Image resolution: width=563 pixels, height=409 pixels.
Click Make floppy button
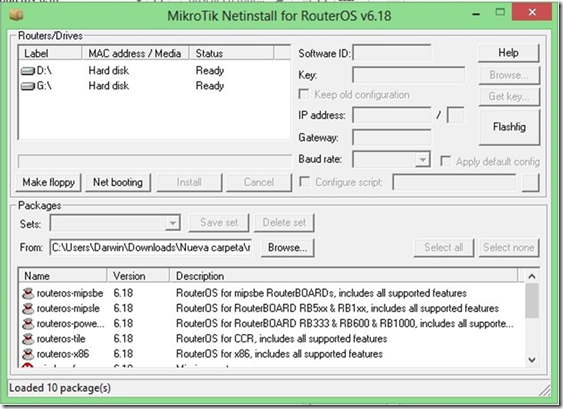tap(48, 182)
